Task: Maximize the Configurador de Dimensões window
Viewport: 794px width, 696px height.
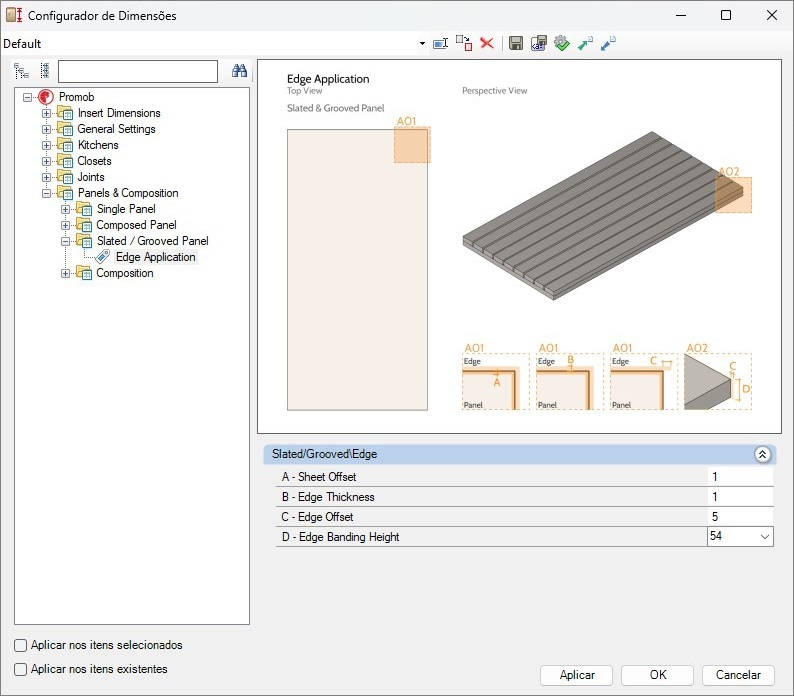Action: [x=726, y=15]
